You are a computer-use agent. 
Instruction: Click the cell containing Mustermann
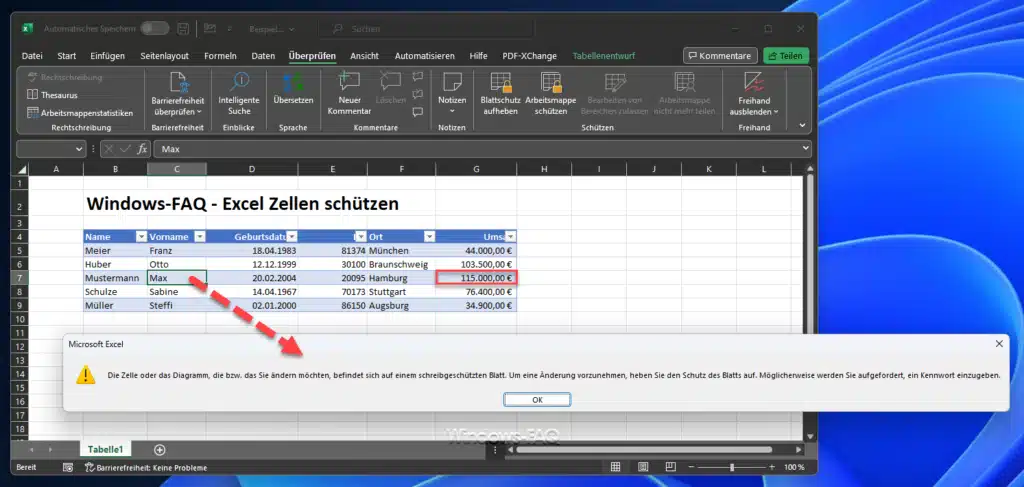[x=115, y=278]
